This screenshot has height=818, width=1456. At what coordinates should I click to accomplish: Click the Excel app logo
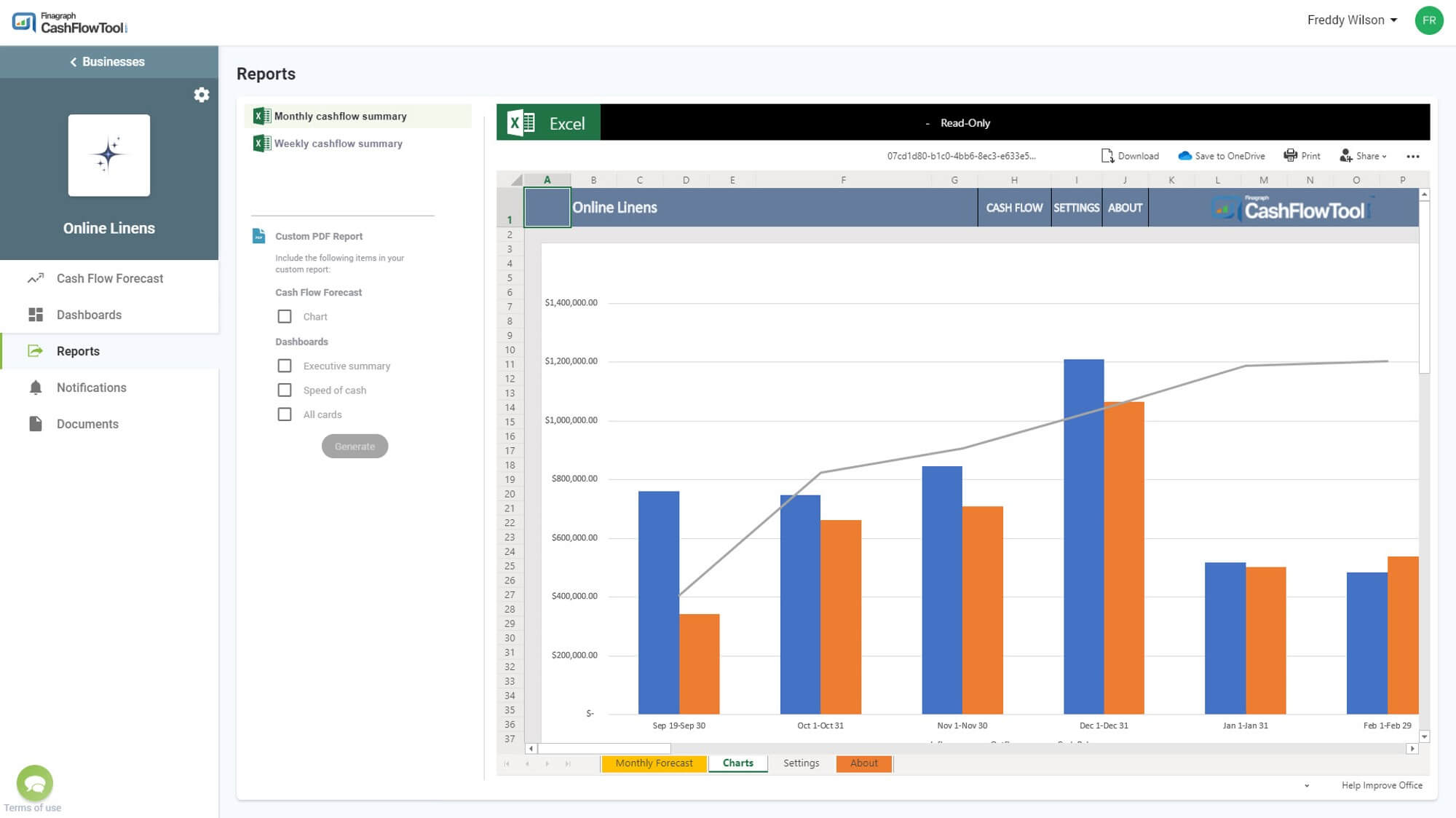coord(548,122)
